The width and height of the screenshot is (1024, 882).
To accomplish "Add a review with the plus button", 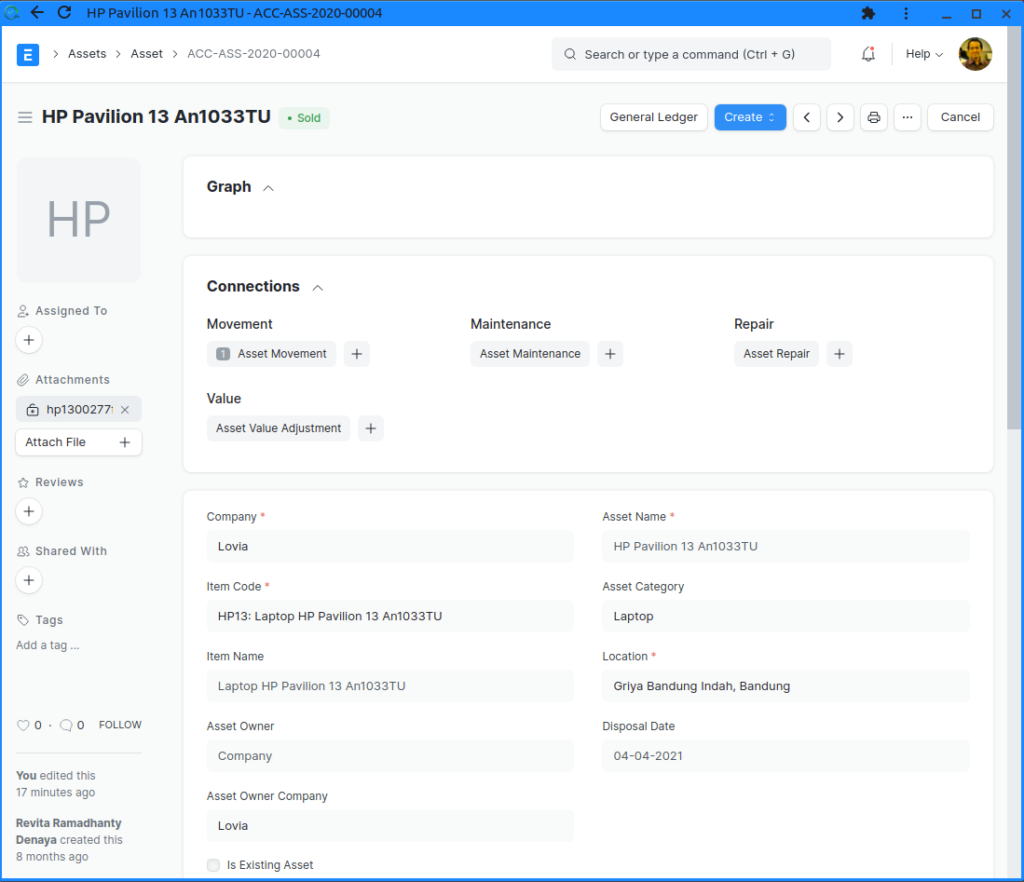I will 29,511.
